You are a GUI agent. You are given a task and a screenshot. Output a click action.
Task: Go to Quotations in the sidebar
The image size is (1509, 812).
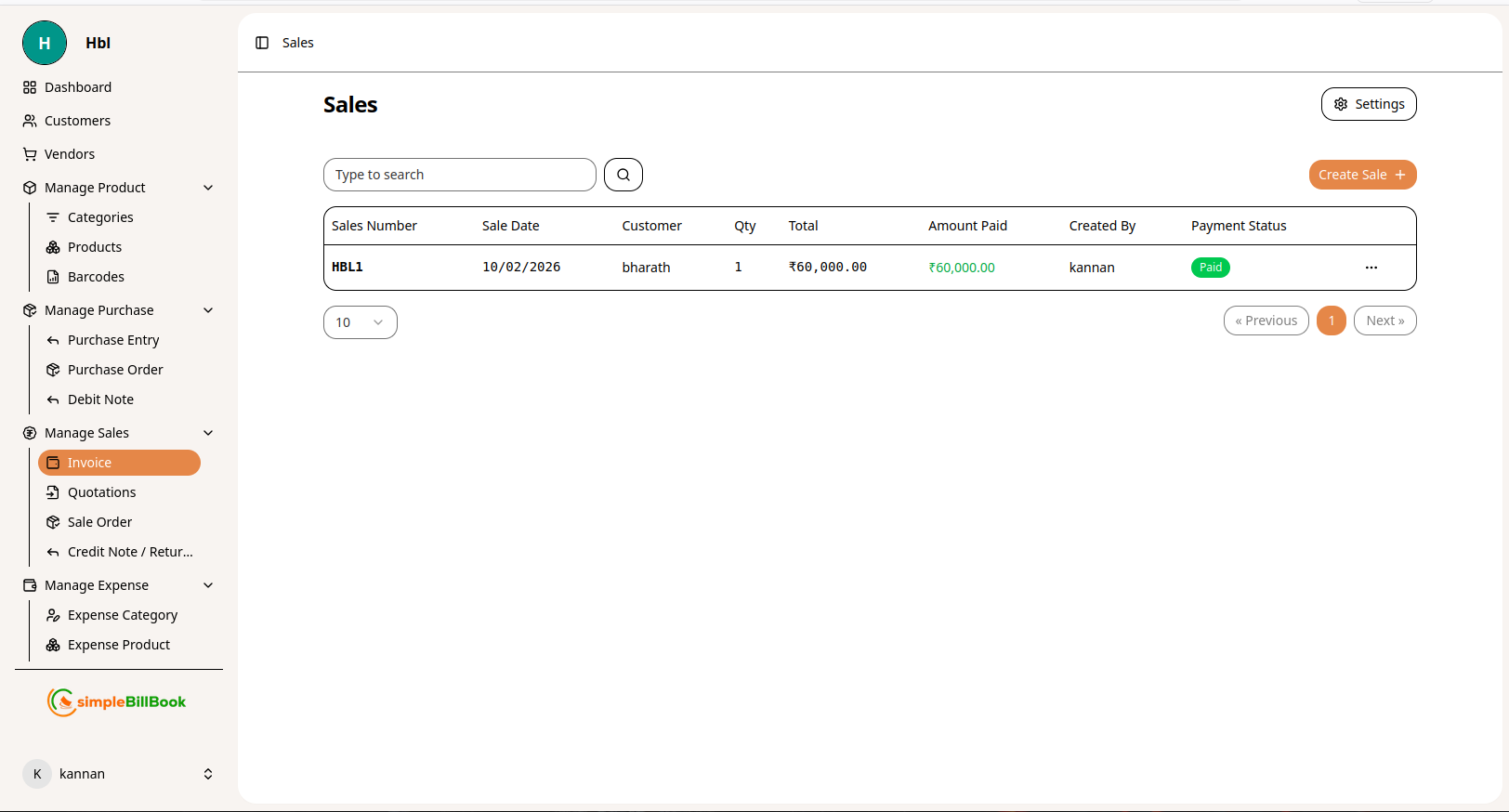click(x=102, y=492)
